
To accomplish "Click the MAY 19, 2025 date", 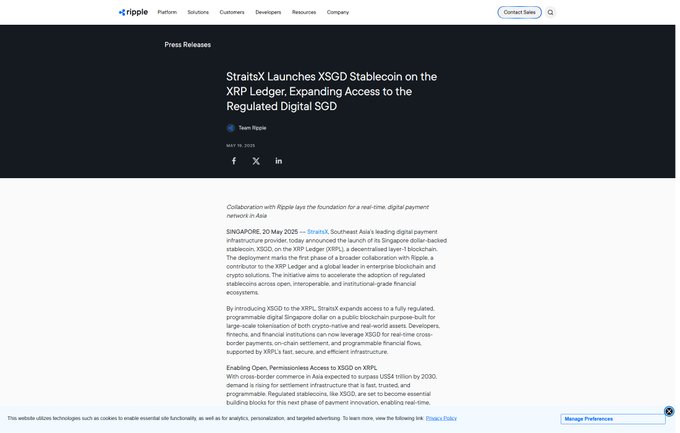I will point(241,146).
